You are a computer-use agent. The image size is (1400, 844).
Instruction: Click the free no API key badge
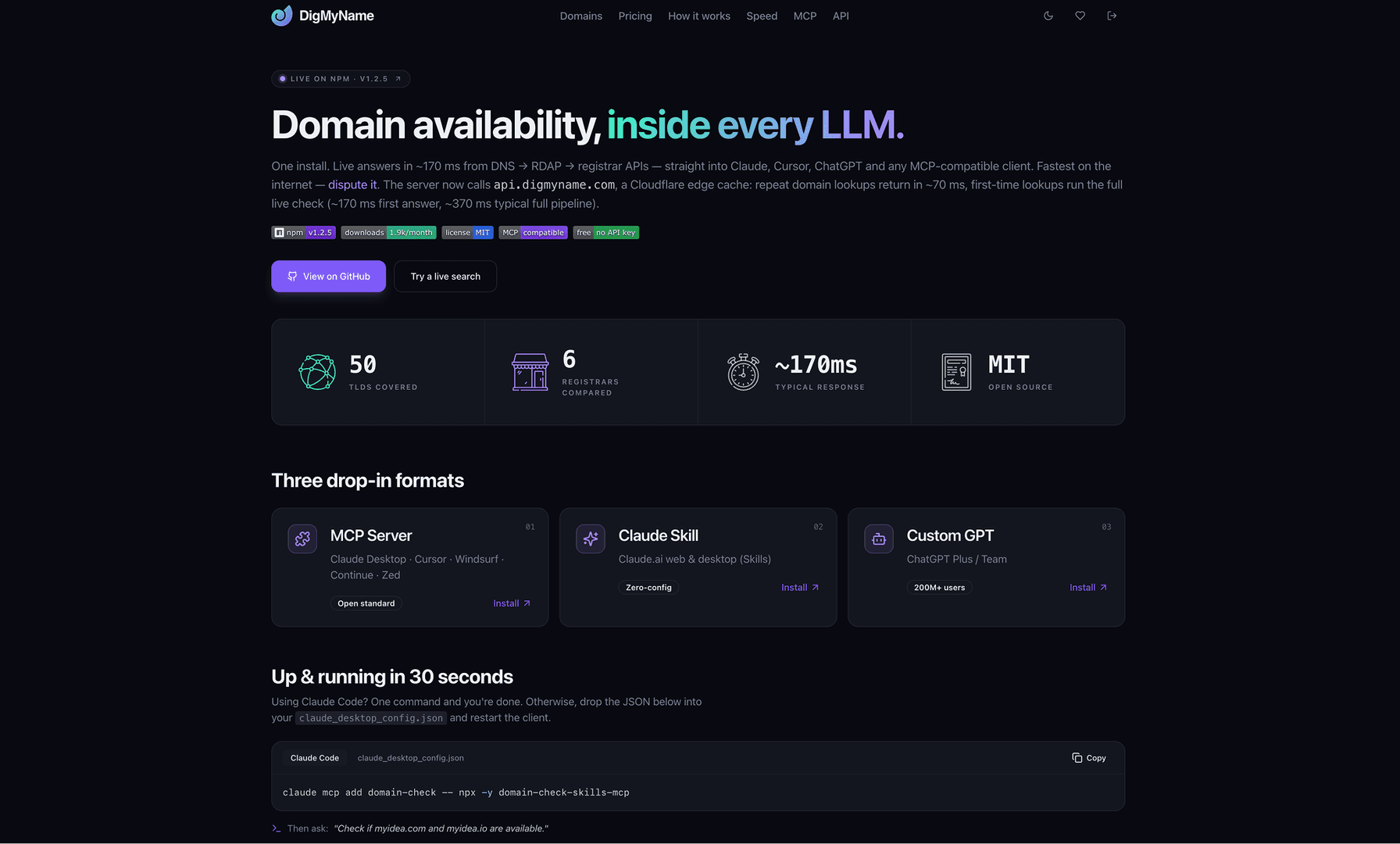coord(605,232)
